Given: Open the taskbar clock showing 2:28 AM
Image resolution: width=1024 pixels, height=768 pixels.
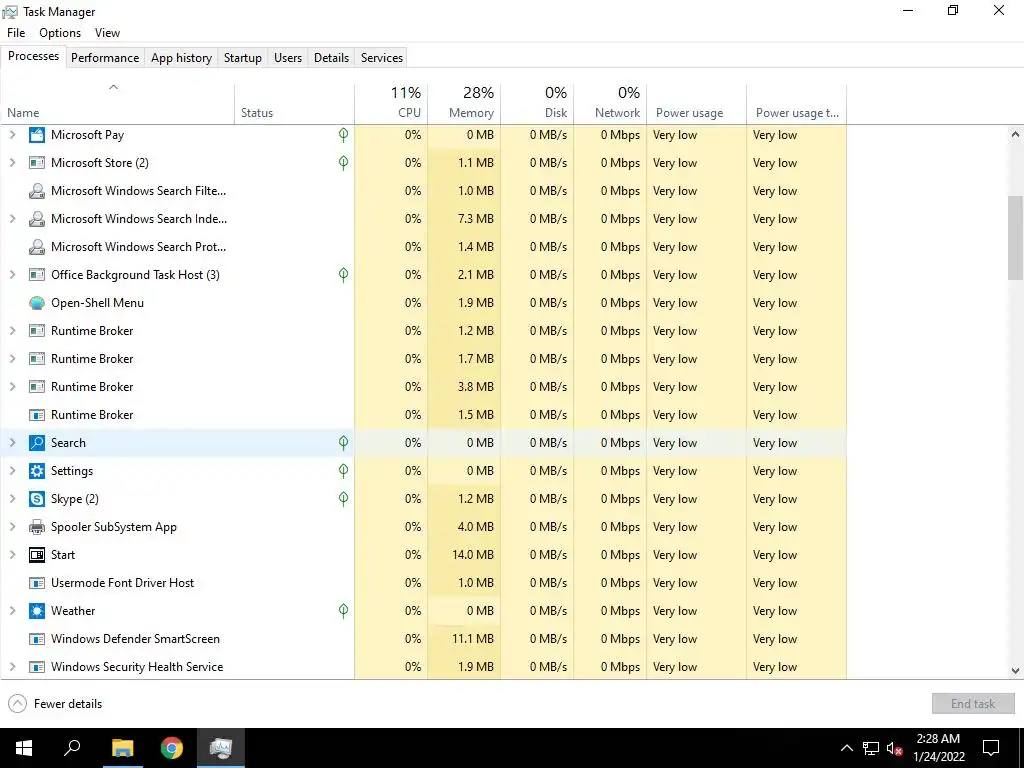Looking at the screenshot, I should 938,748.
